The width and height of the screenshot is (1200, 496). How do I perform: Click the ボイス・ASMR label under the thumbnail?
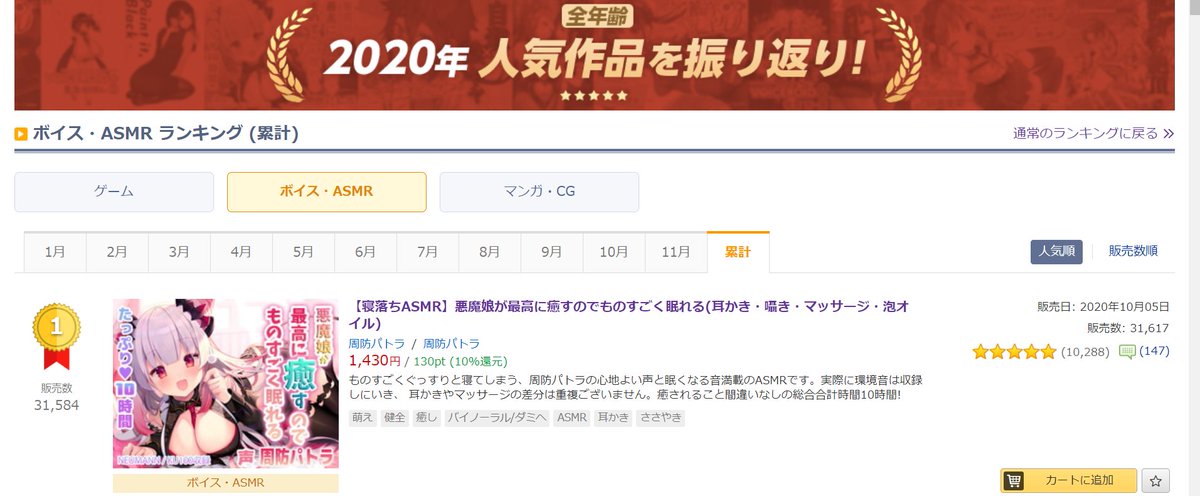click(x=226, y=482)
